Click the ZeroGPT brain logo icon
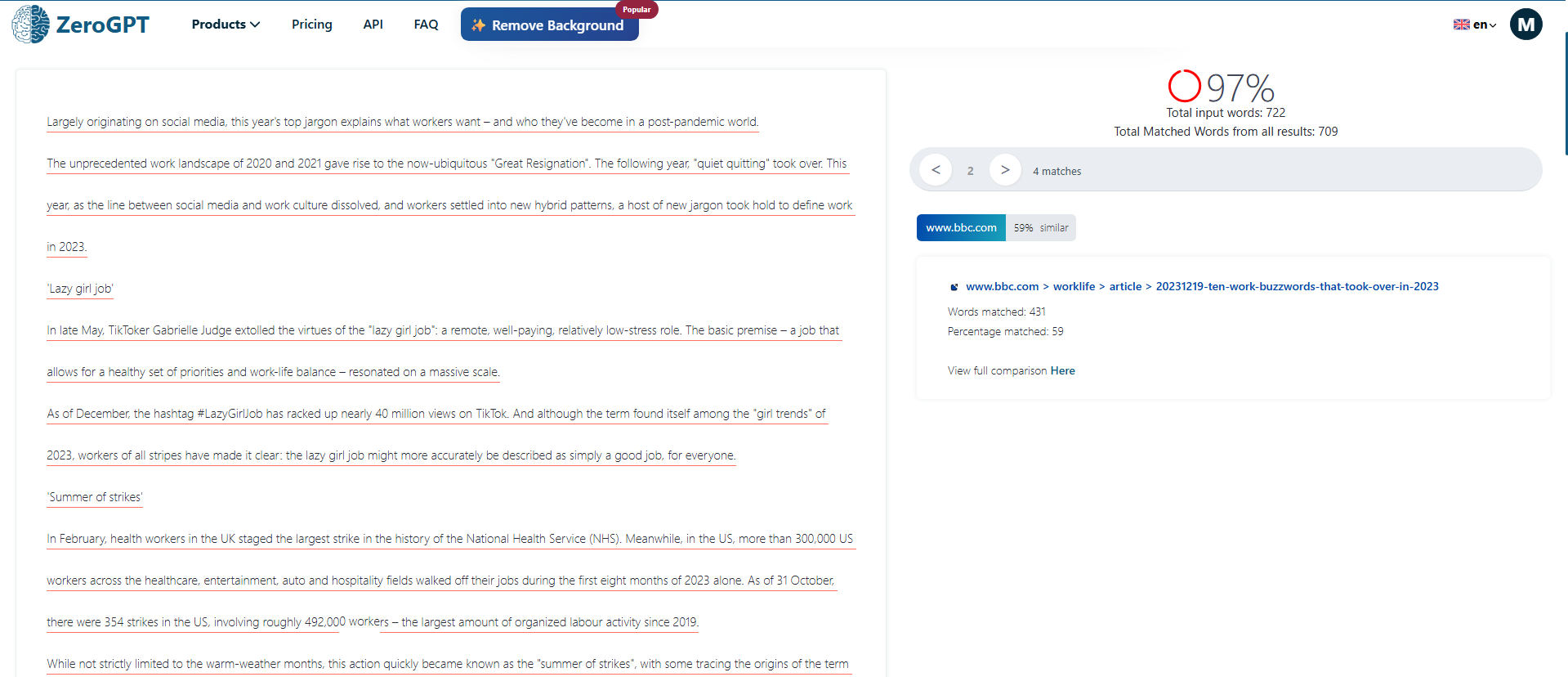 (30, 24)
